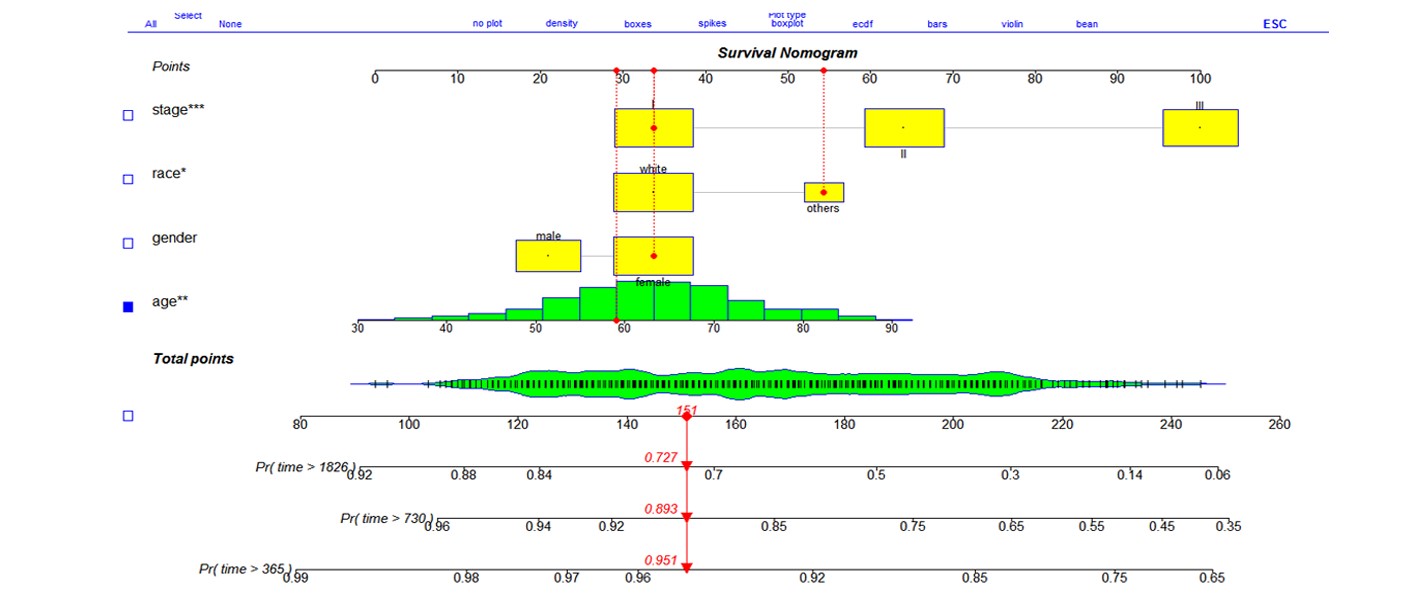
Task: Select the 'others' race box
Action: (x=824, y=192)
